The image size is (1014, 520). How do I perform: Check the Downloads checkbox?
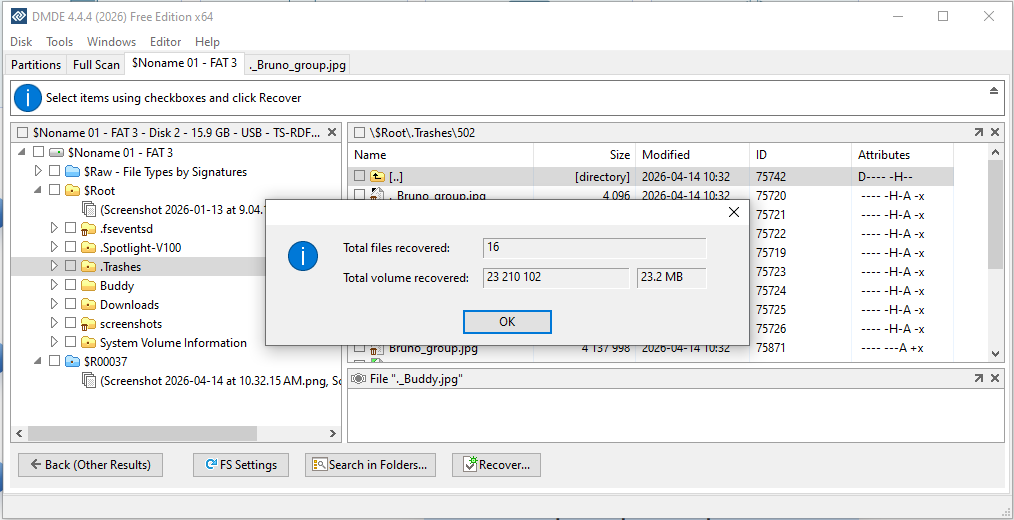70,304
